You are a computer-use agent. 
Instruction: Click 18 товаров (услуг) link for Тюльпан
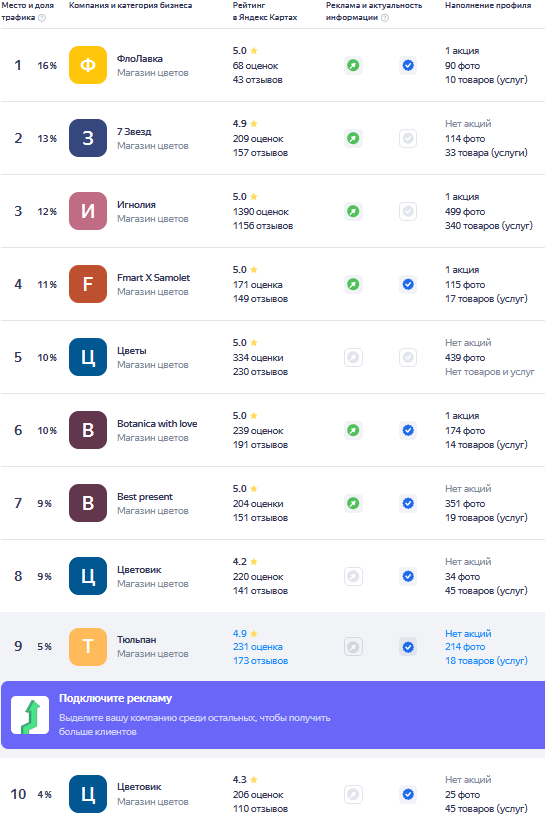click(x=486, y=661)
